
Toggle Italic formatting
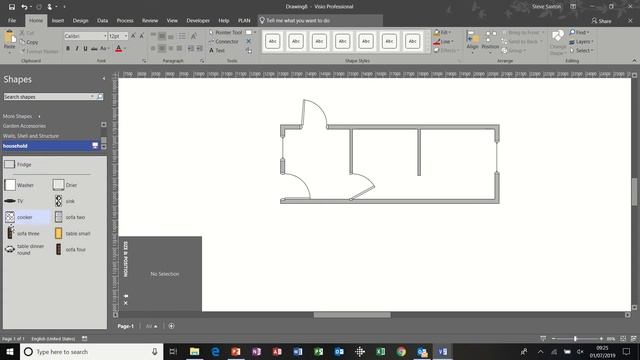coord(76,49)
